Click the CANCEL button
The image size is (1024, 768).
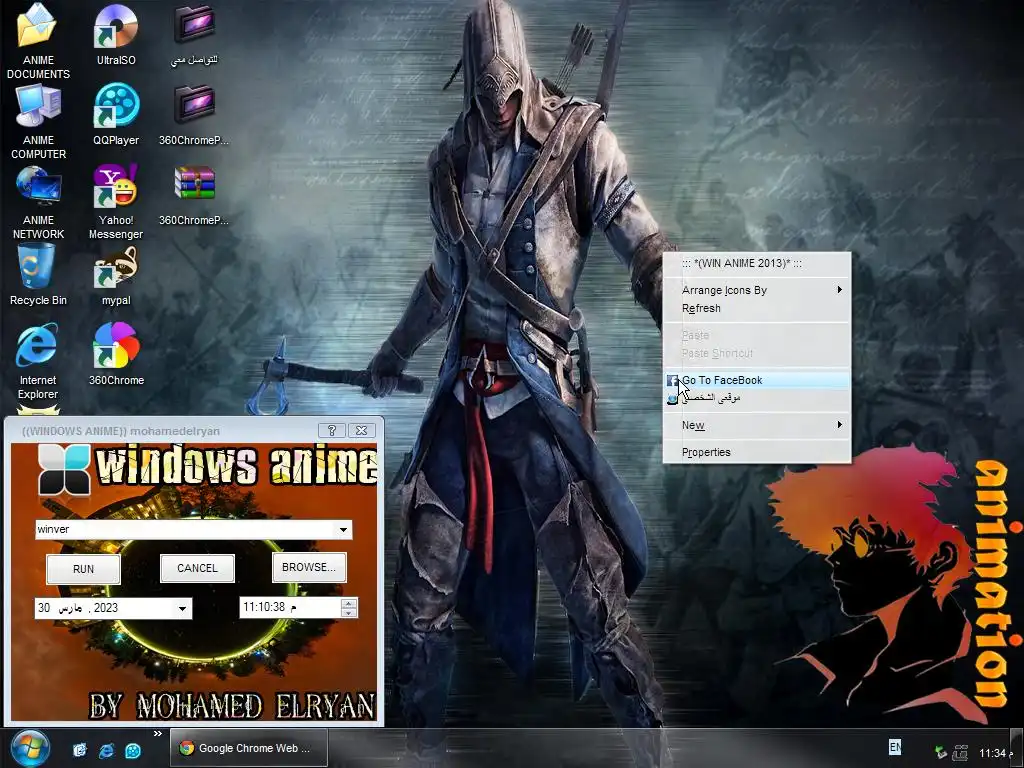pos(197,568)
